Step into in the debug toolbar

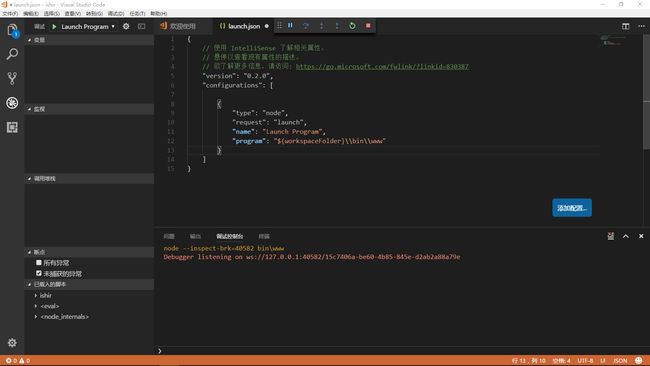[321, 25]
